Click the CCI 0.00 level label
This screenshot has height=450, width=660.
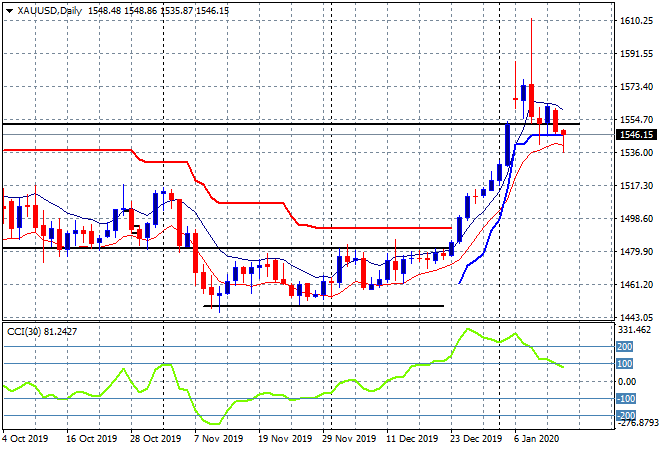click(x=627, y=381)
